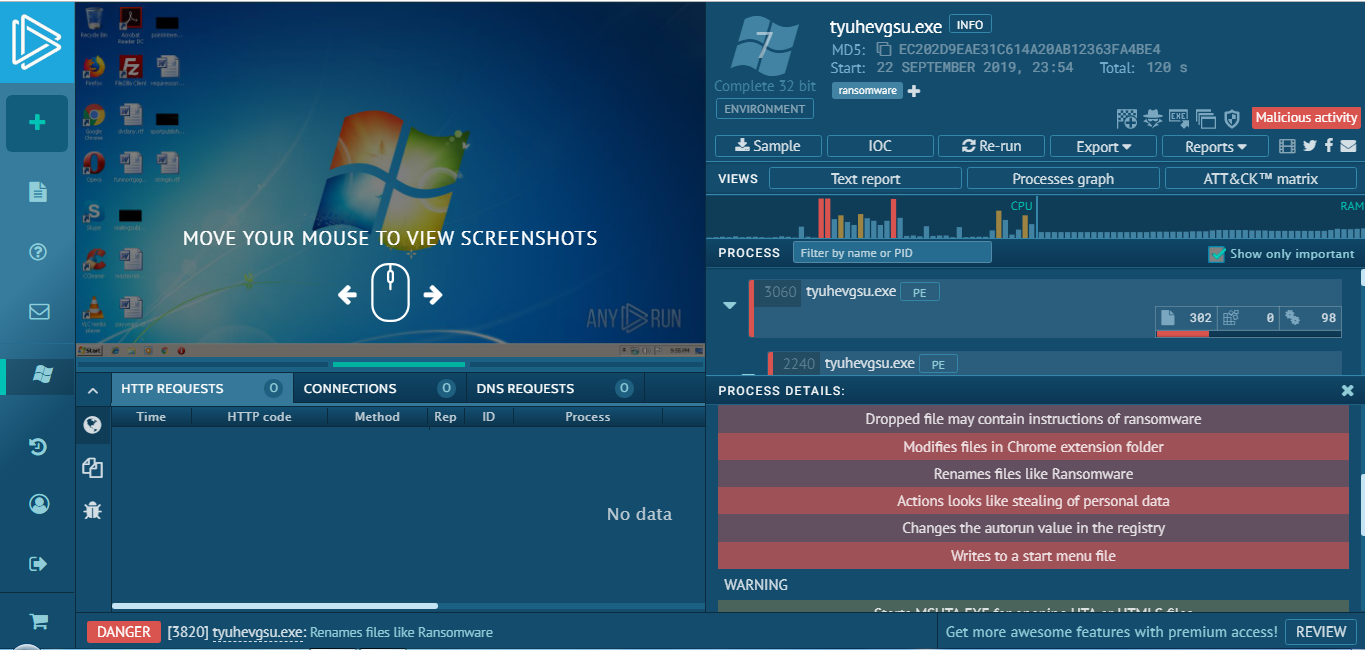Focus the Filter by name or PID field
This screenshot has height=650, width=1365.
click(x=892, y=253)
